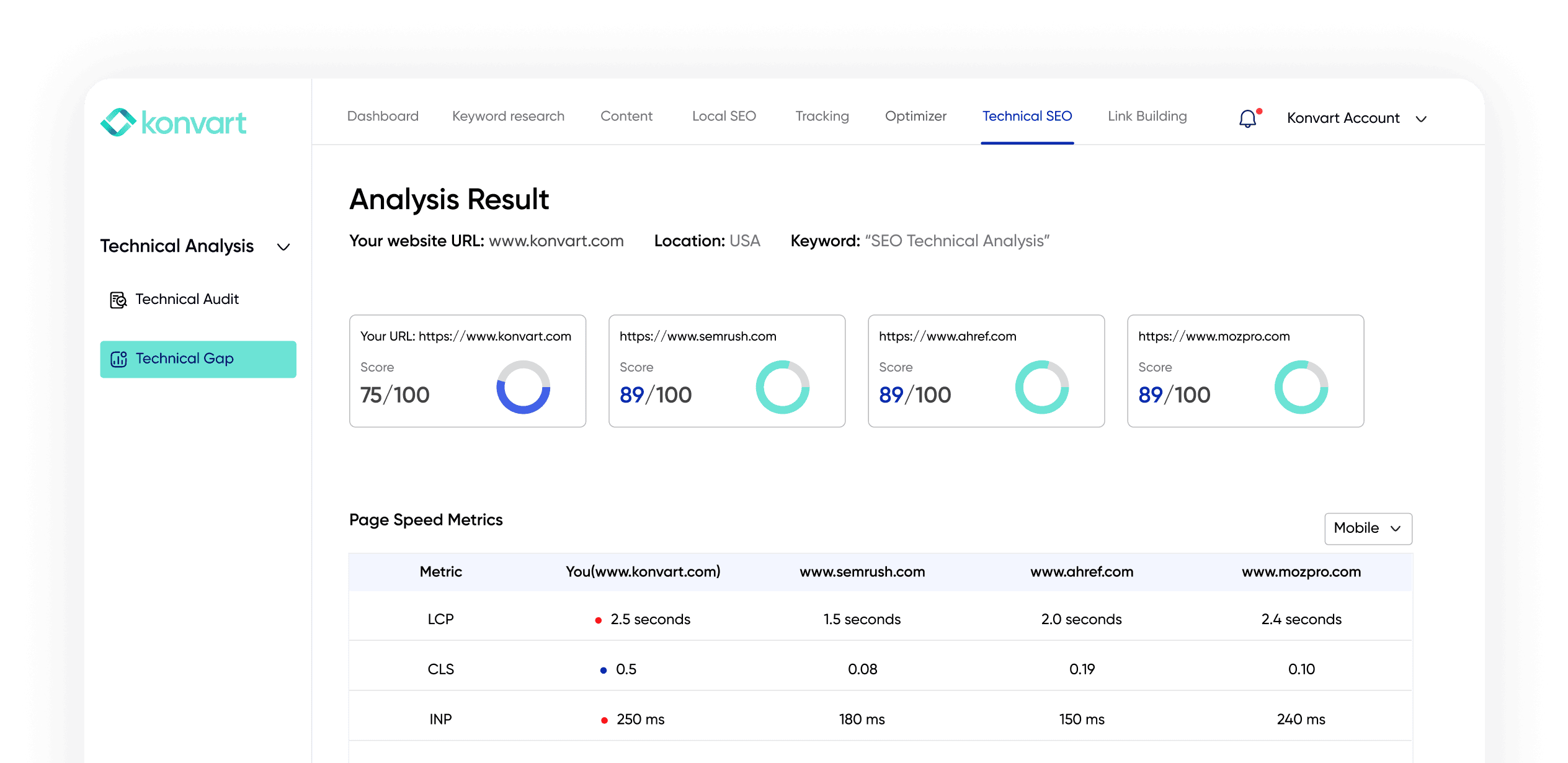Click the ahref score donut chart

1042,388
